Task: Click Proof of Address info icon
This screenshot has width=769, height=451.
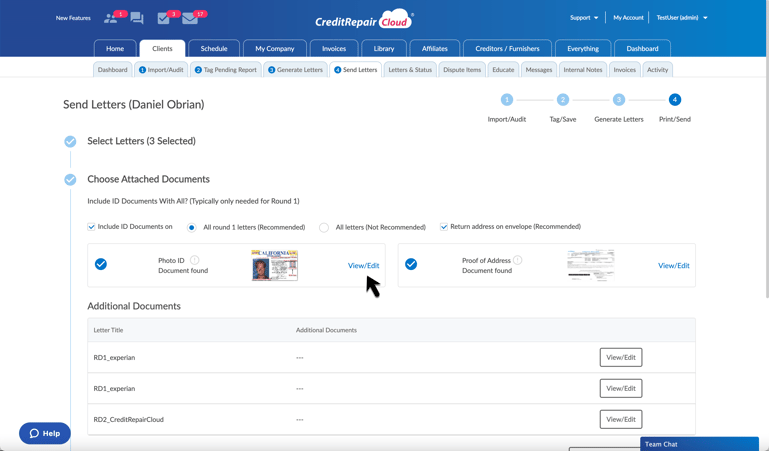Action: 518,260
